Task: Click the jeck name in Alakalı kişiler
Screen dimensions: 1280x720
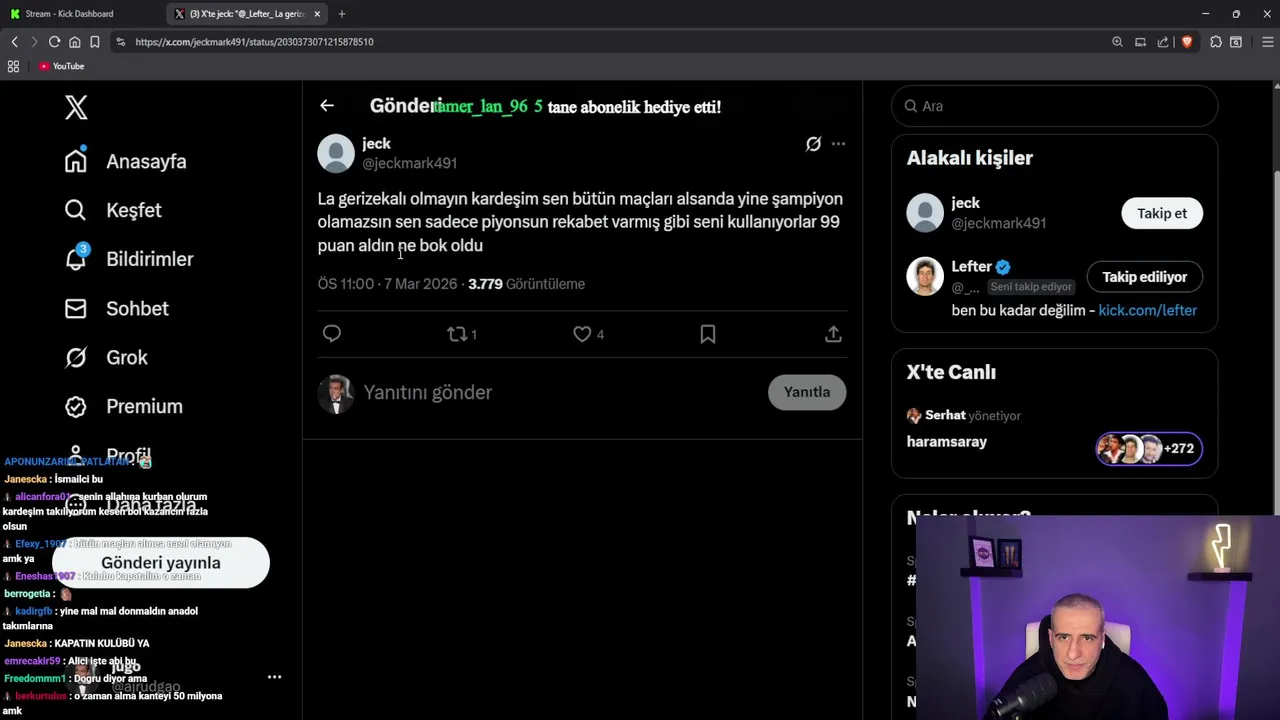Action: tap(965, 203)
